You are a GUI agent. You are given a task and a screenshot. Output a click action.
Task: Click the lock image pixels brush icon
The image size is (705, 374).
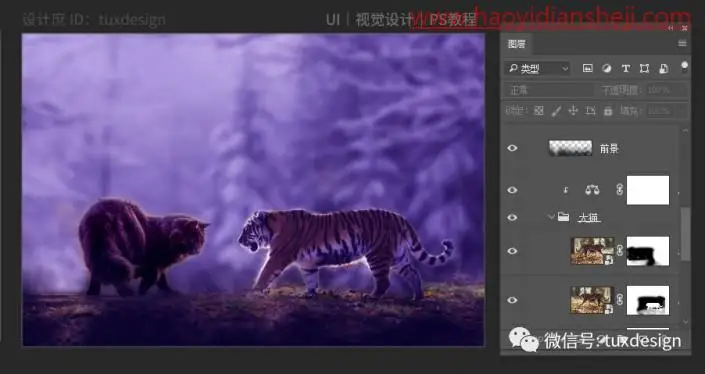pyautogui.click(x=556, y=111)
